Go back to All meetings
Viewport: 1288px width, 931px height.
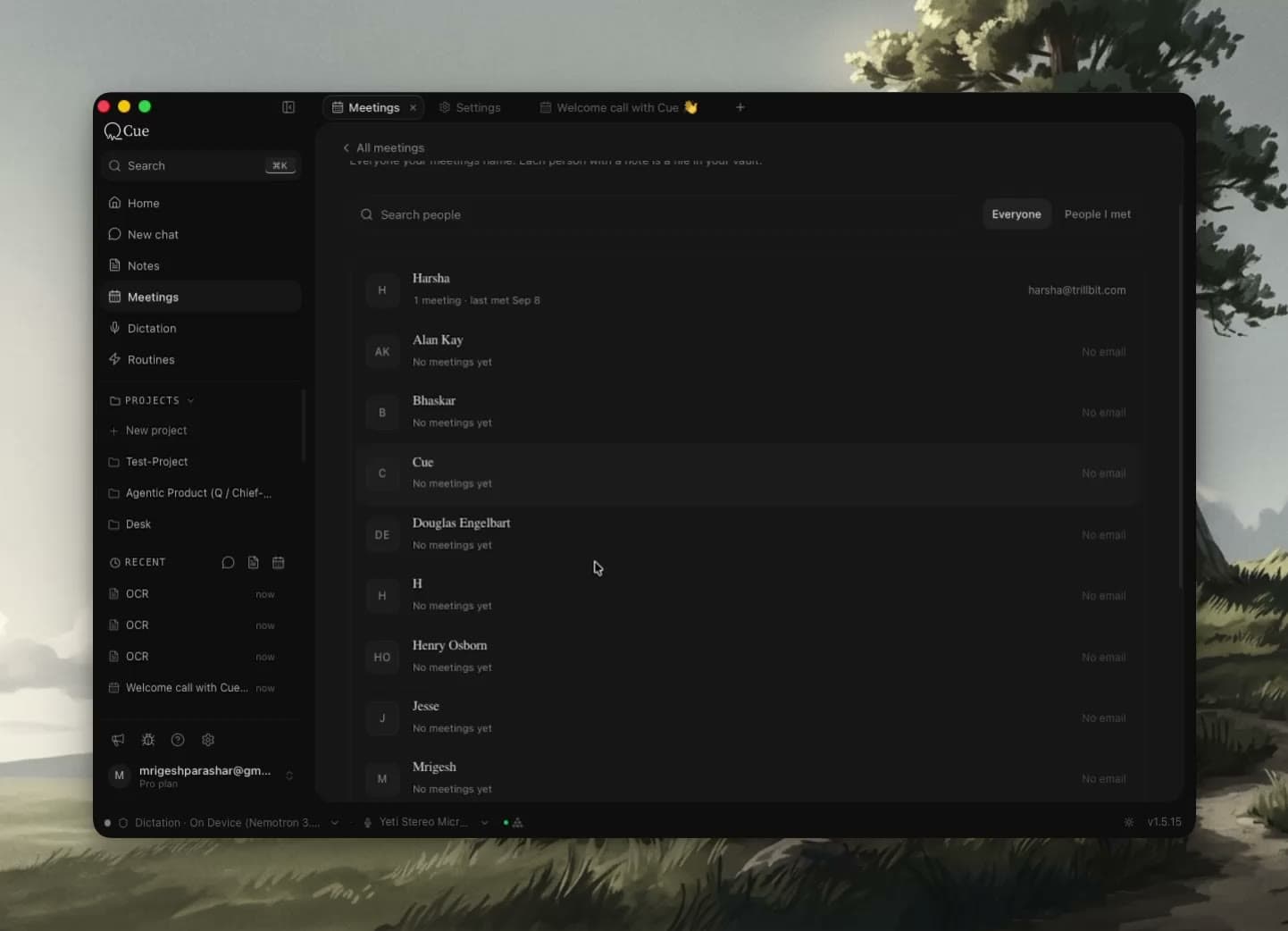383,148
